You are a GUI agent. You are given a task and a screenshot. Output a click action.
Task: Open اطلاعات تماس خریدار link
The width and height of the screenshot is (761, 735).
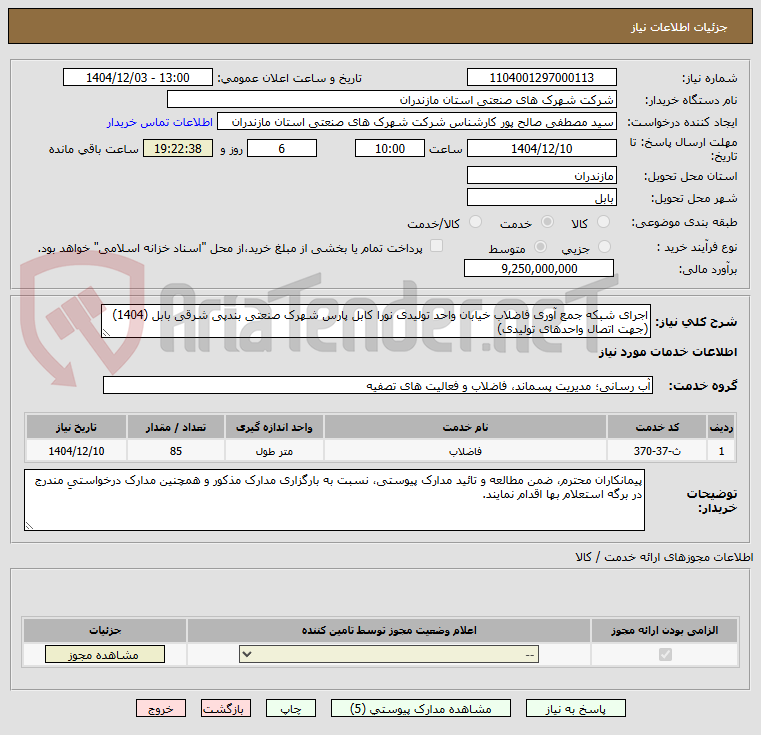[x=160, y=122]
